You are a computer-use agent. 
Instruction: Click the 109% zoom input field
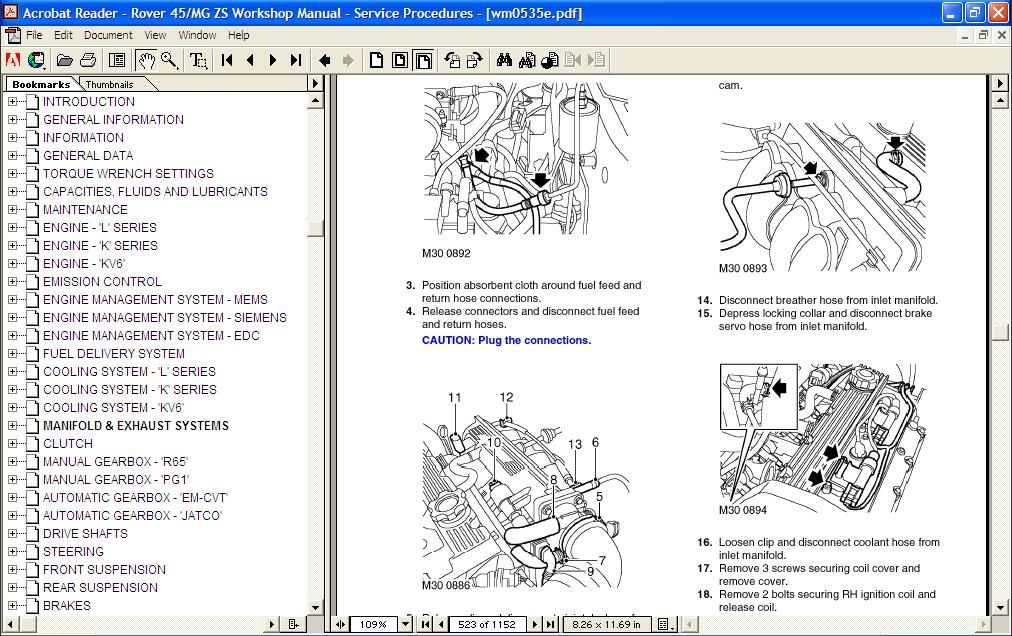(x=373, y=624)
